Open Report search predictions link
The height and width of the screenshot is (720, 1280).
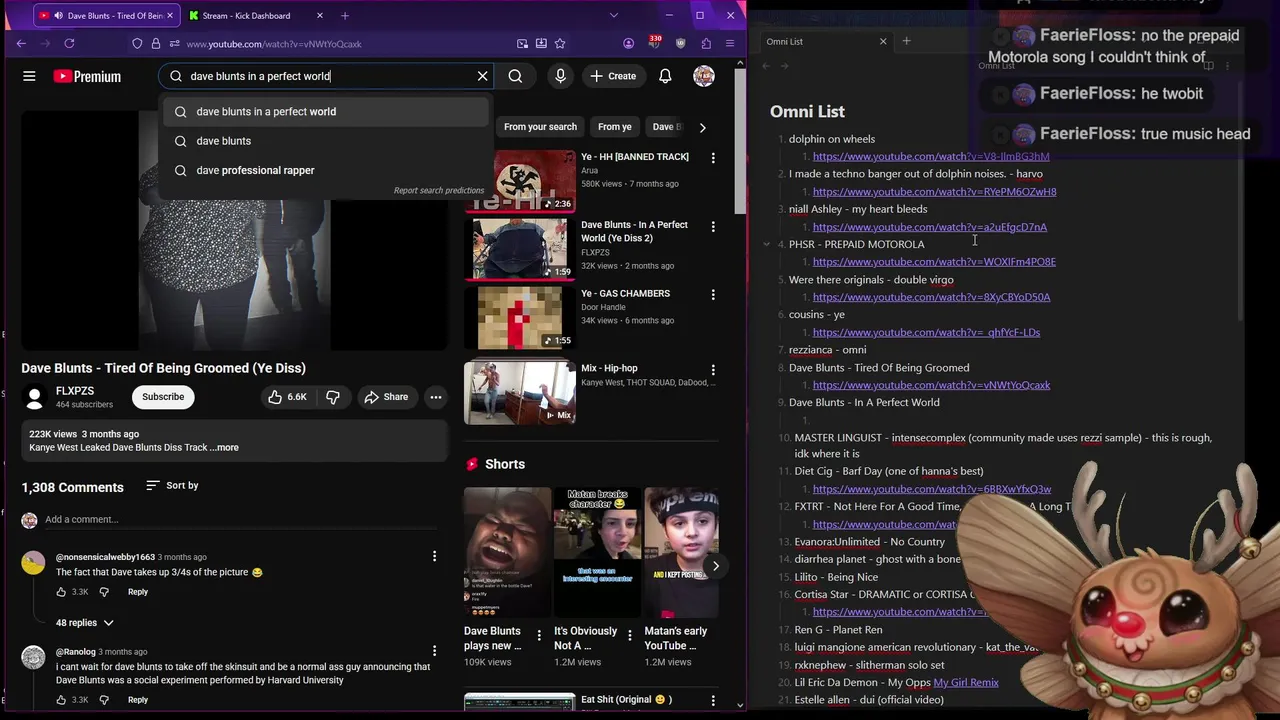pos(439,190)
